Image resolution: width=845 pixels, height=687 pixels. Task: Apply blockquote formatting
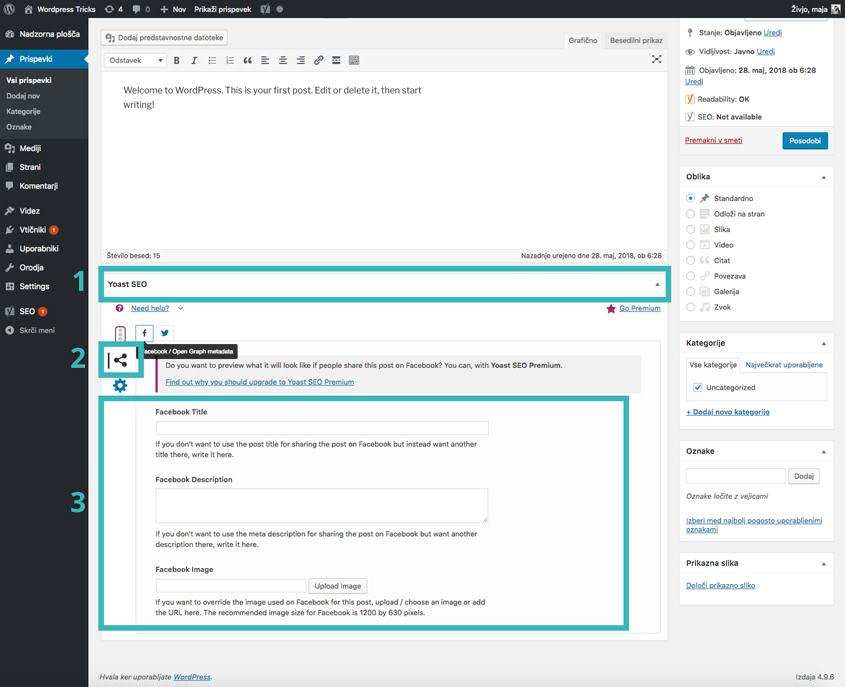click(x=247, y=60)
